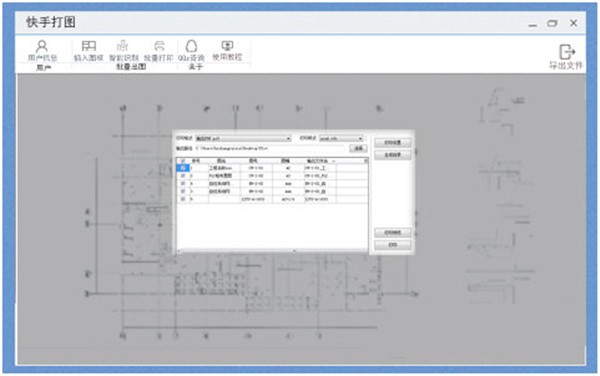Screen dimensions: 600x376
Task: Open the 使用教程 tutorial icon
Action: pos(227,50)
